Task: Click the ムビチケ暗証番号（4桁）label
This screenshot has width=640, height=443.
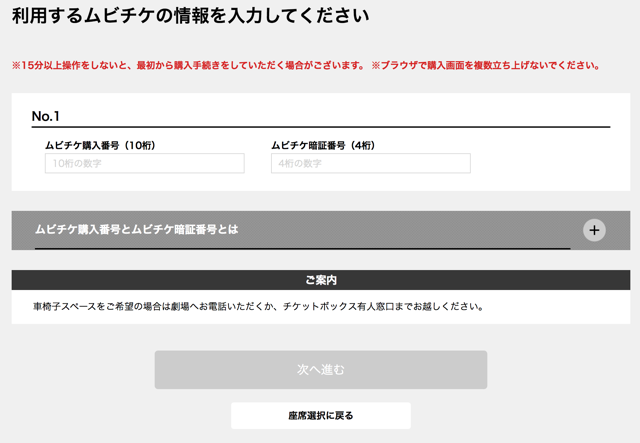Action: (323, 145)
